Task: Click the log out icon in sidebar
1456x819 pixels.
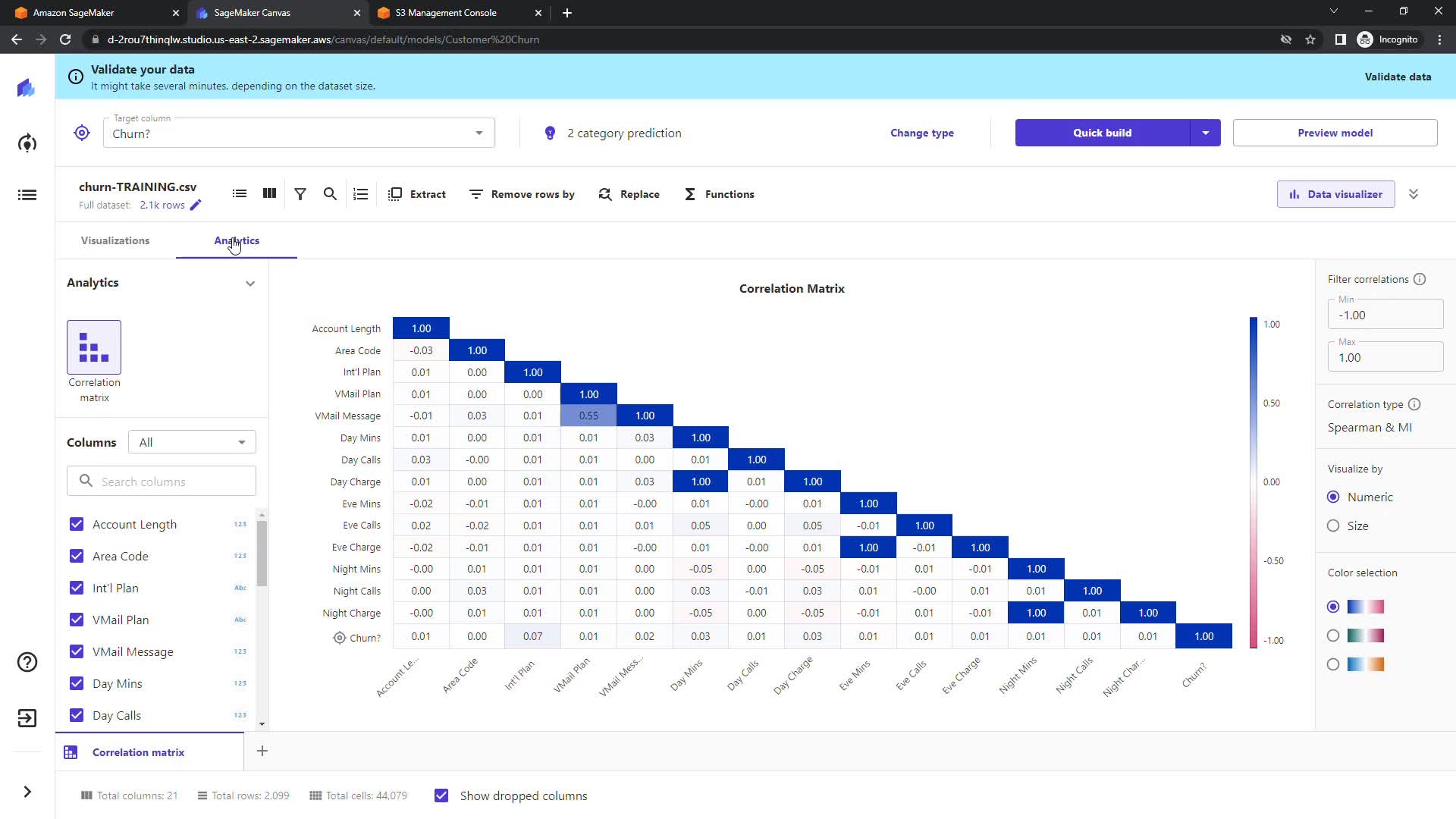Action: pyautogui.click(x=27, y=718)
